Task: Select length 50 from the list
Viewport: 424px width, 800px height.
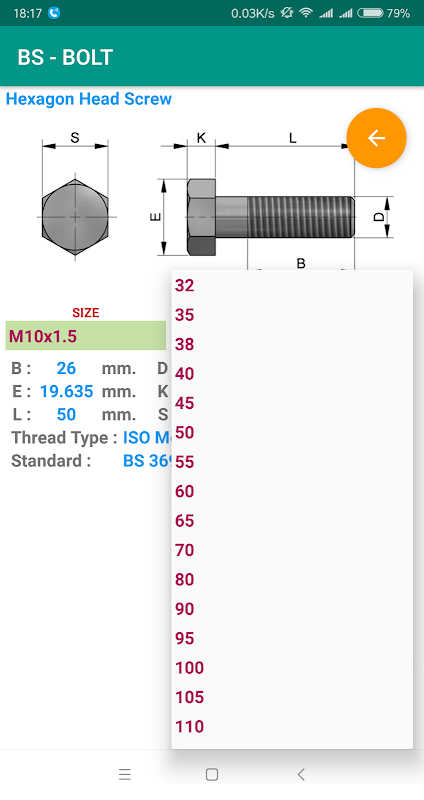Action: point(292,433)
